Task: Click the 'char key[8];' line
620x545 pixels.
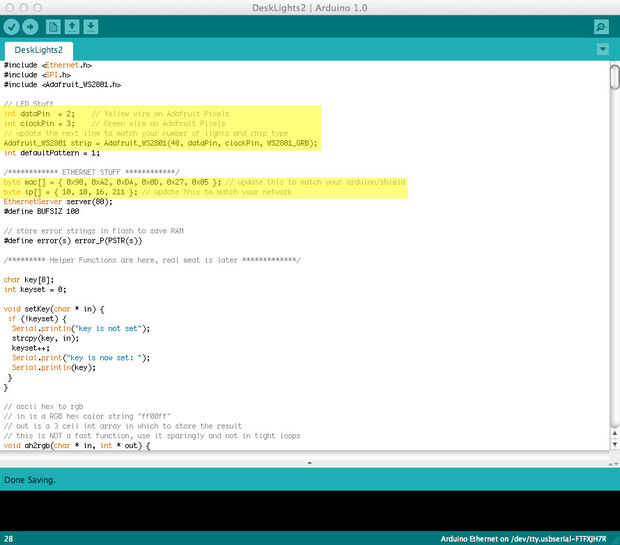Action: [x=29, y=280]
